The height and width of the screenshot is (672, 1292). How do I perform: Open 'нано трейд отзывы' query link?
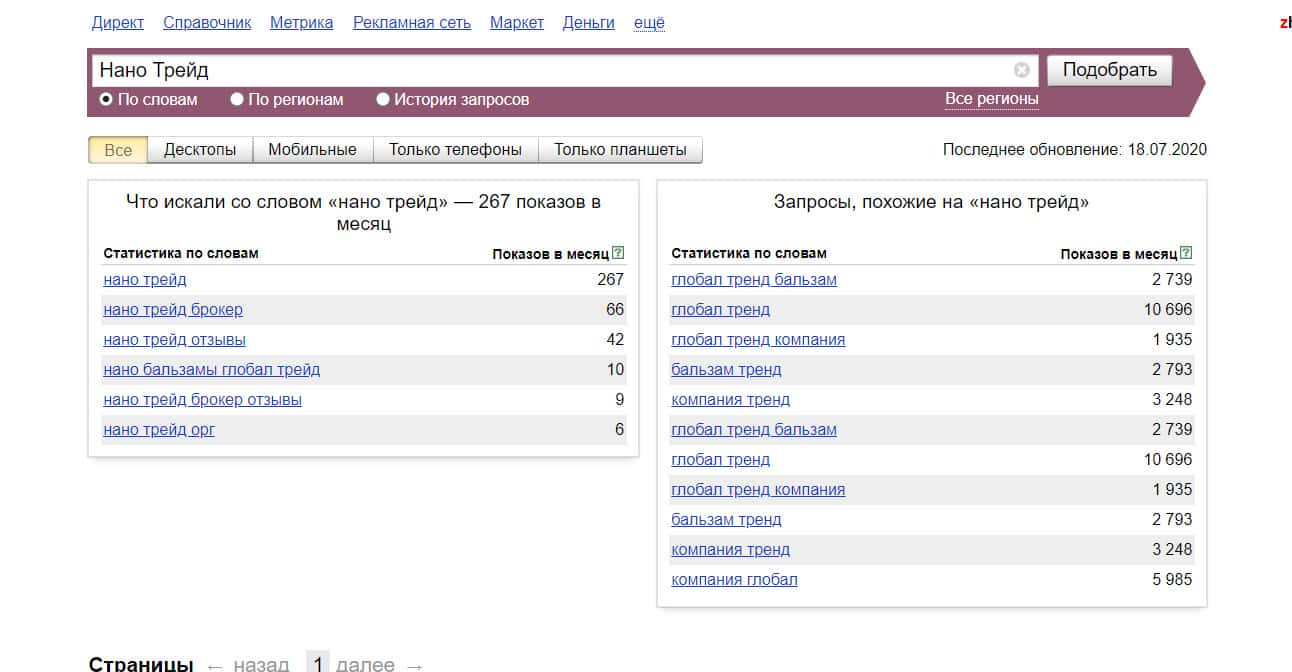pyautogui.click(x=174, y=340)
